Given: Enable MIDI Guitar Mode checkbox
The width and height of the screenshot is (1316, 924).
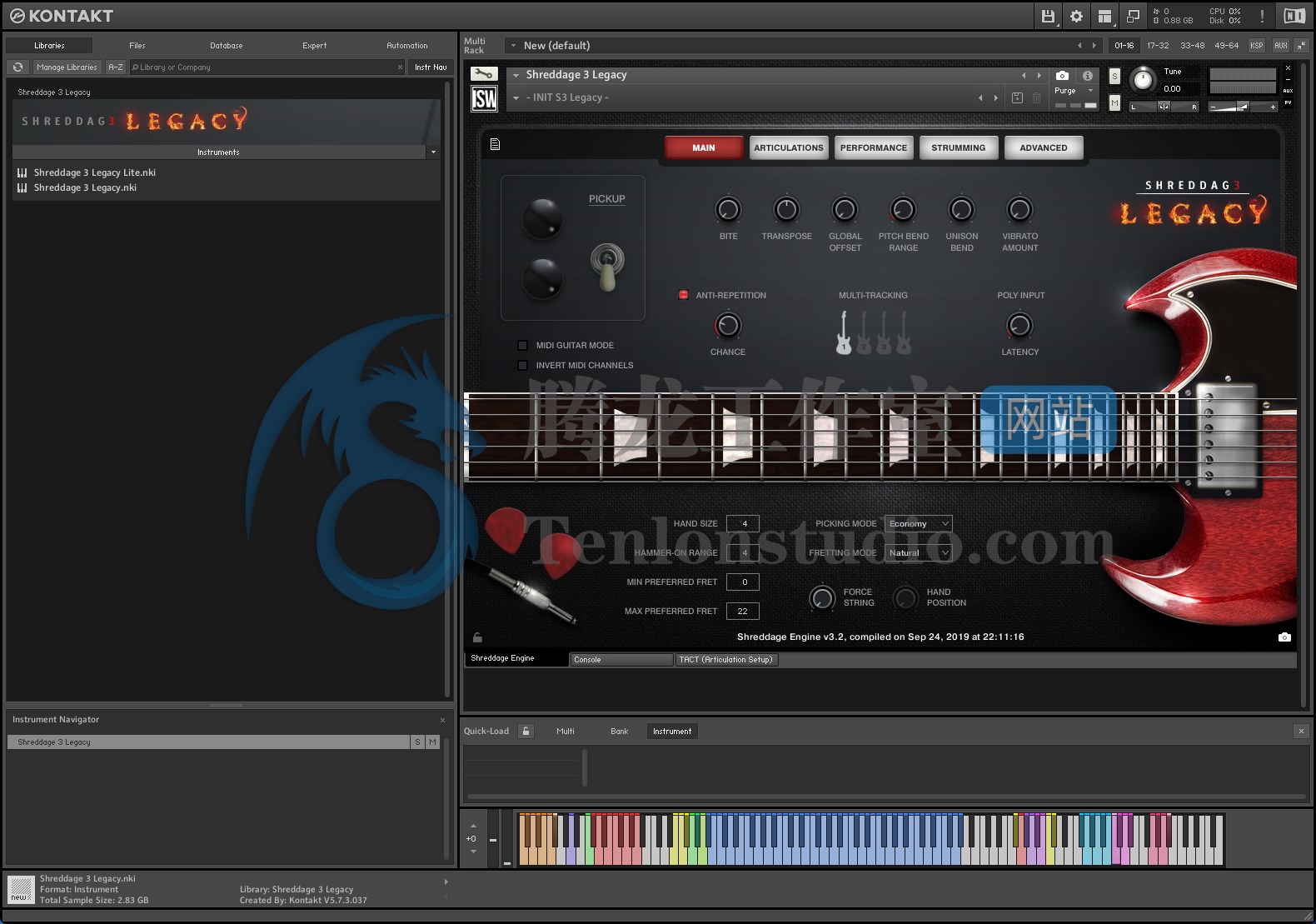Looking at the screenshot, I should coord(522,345).
